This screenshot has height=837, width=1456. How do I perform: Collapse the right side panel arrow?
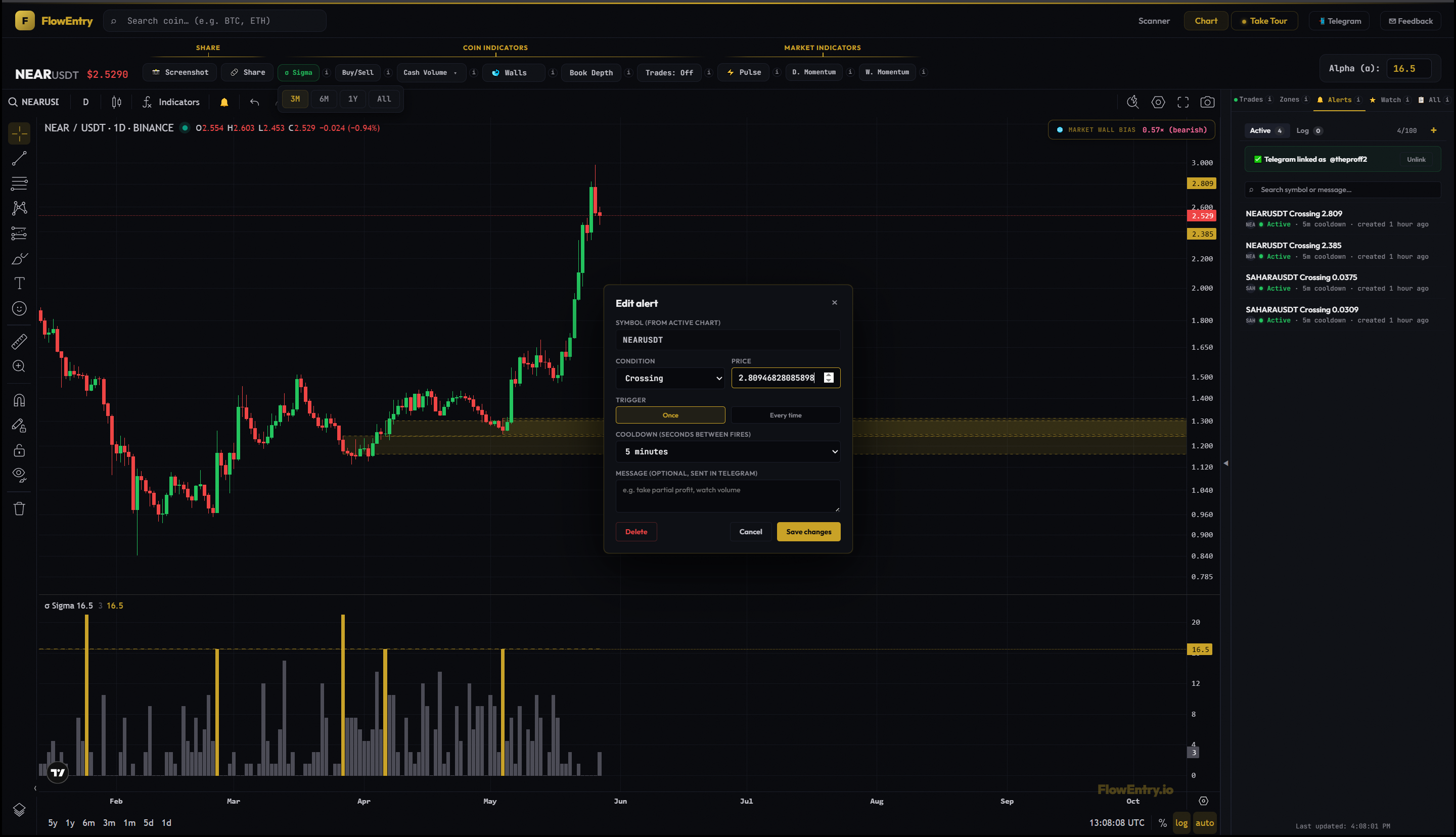(1226, 463)
